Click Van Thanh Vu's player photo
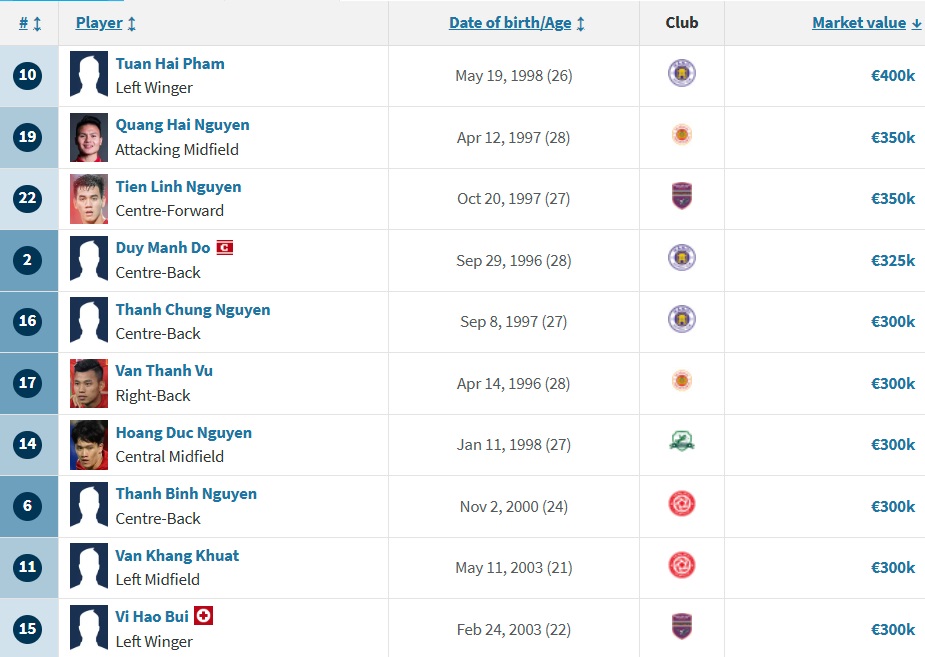This screenshot has height=657, width=925. click(88, 383)
